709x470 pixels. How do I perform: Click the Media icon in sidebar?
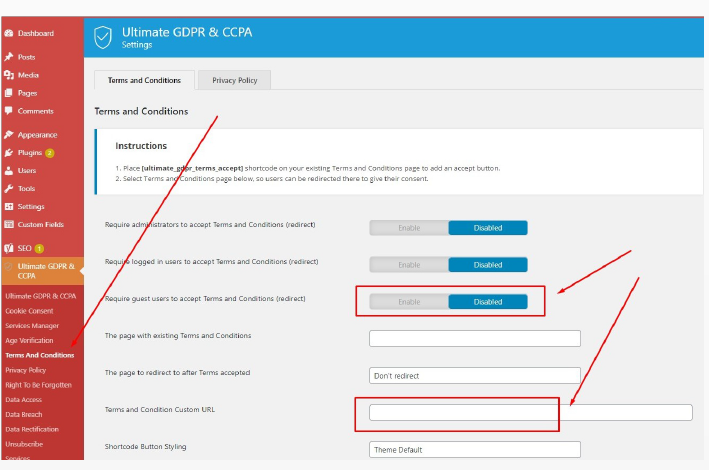pyautogui.click(x=9, y=75)
